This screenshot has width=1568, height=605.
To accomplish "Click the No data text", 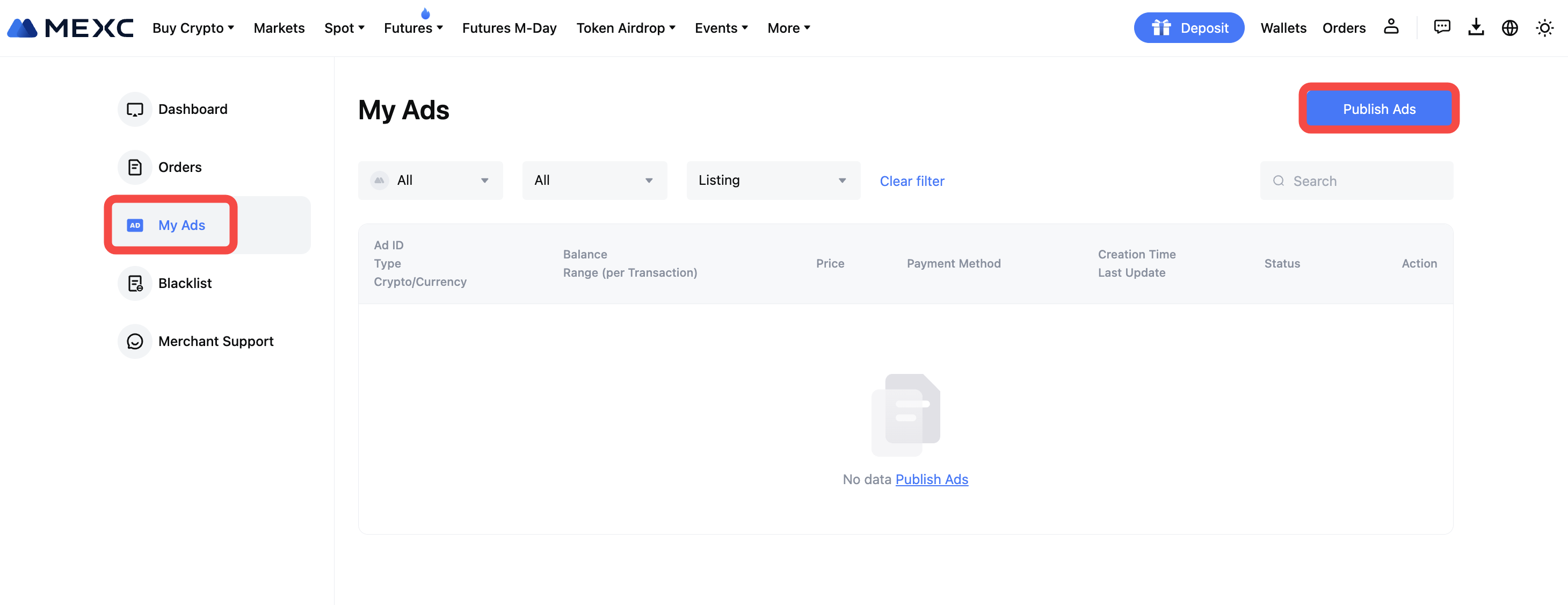I will (867, 479).
